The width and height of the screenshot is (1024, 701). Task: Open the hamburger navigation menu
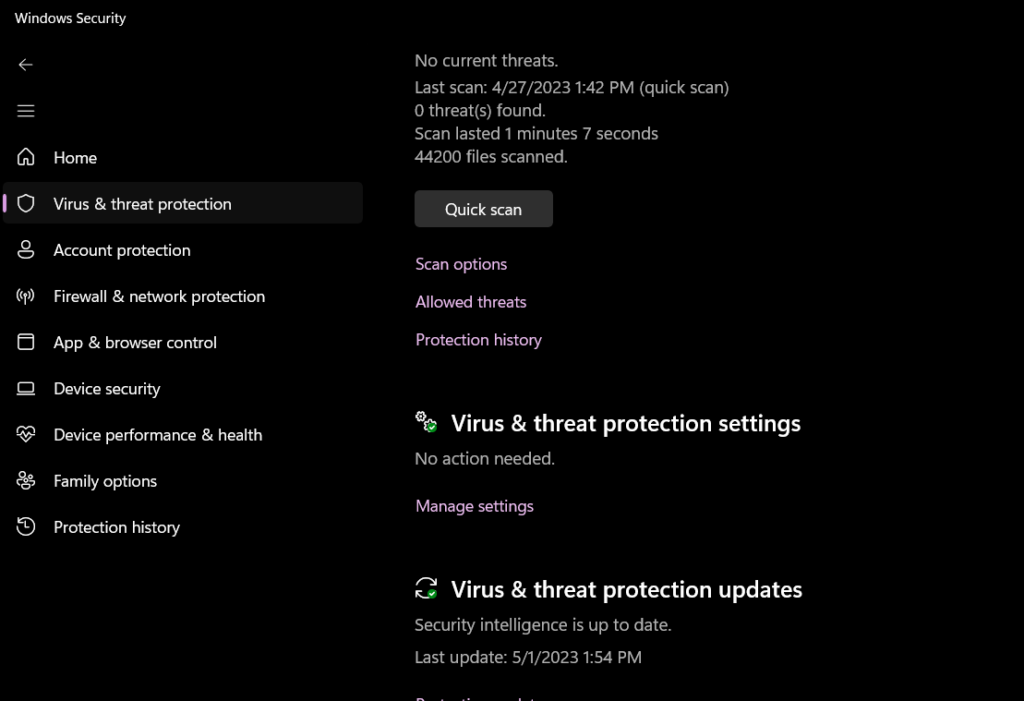click(26, 111)
